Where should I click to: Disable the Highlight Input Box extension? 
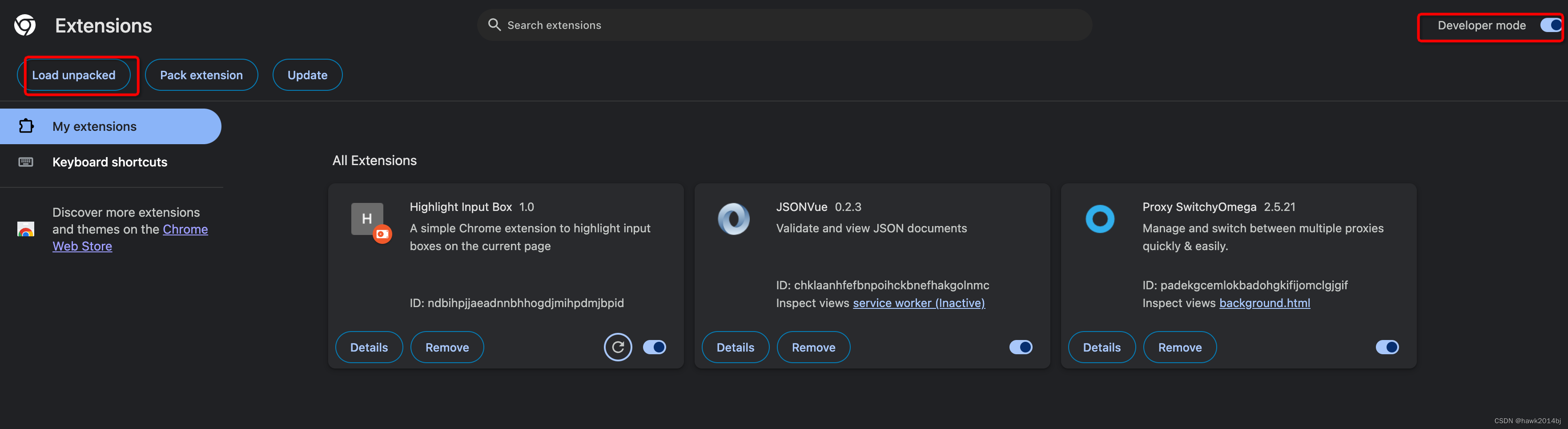[654, 348]
